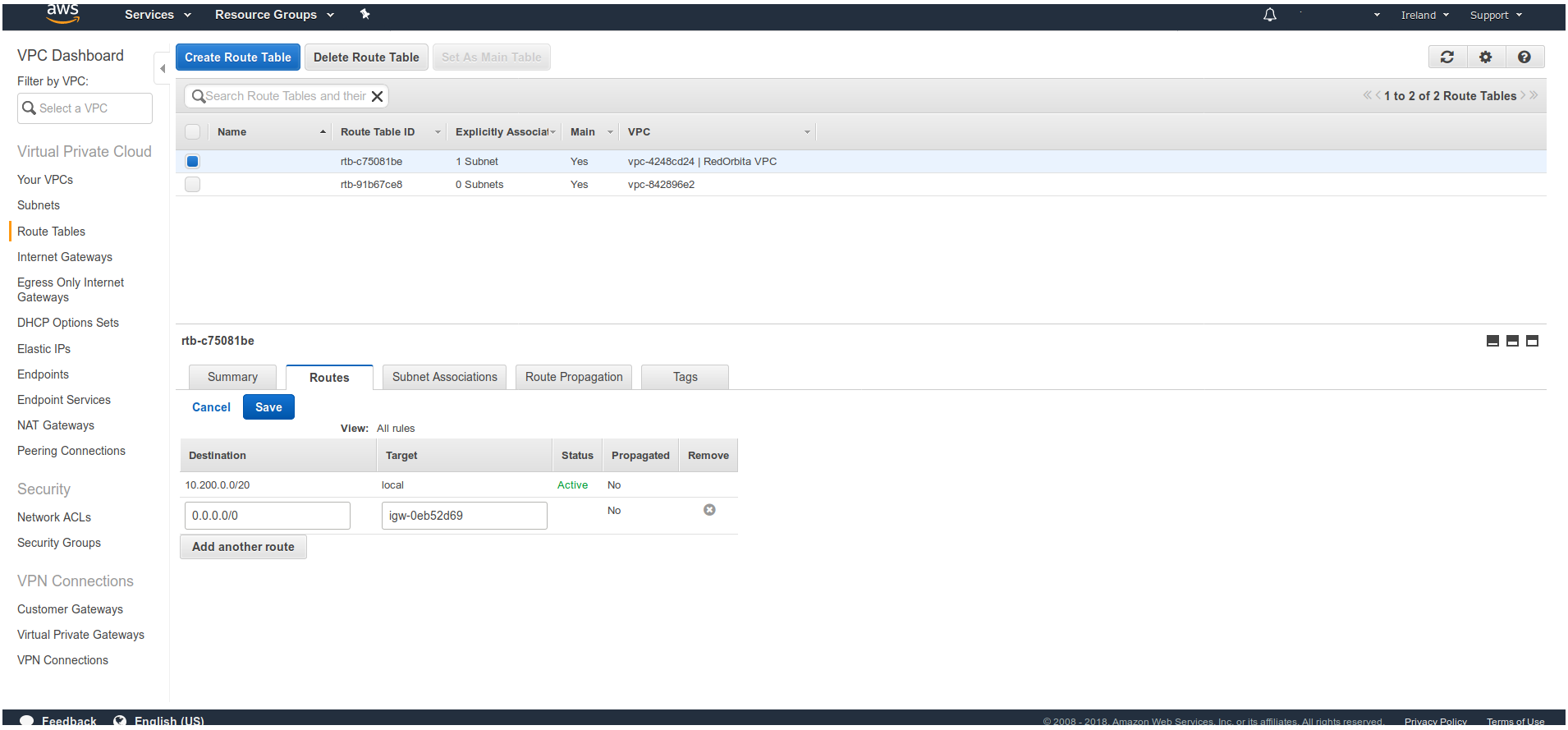Image resolution: width=1568 pixels, height=730 pixels.
Task: Click the pin shortcut icon in navbar
Action: [x=365, y=14]
